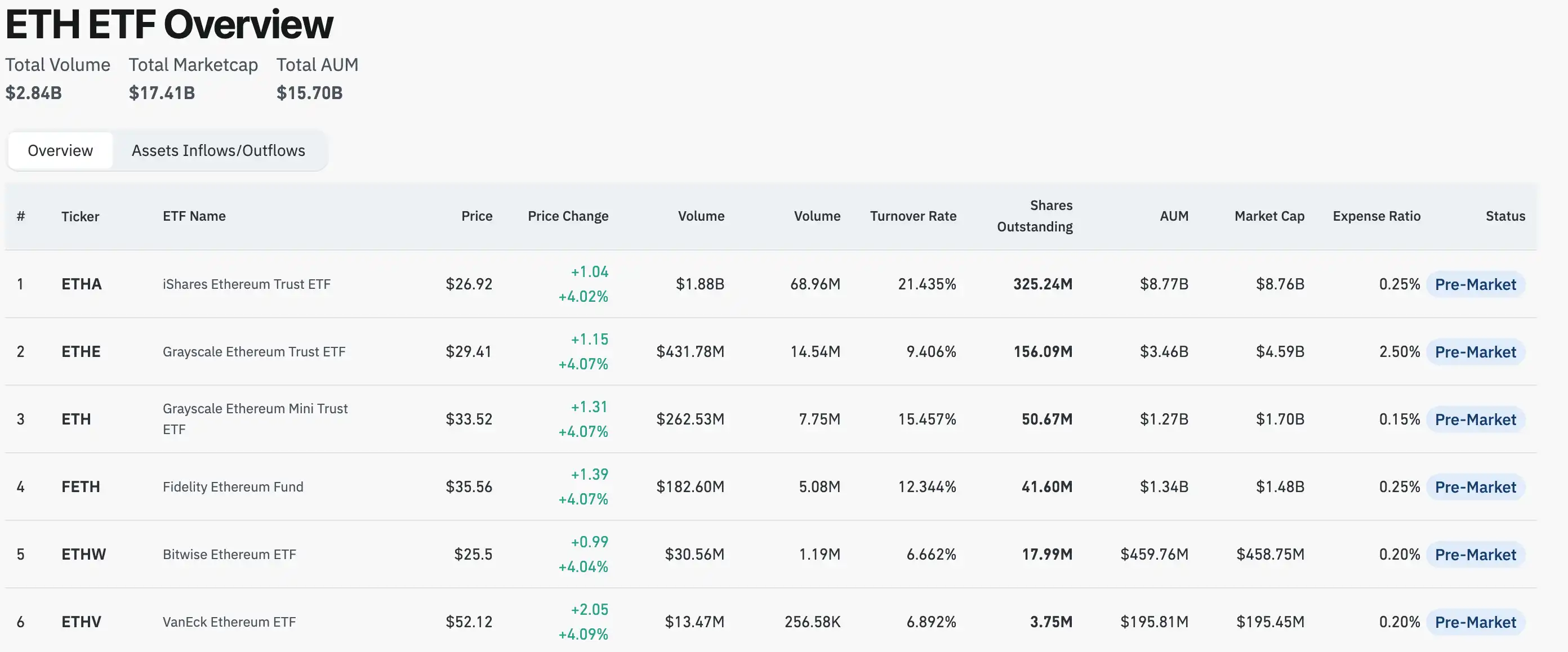Screen dimensions: 1568x652
Task: Switch to the Assets Inflows/Outflows tab
Action: [x=219, y=150]
